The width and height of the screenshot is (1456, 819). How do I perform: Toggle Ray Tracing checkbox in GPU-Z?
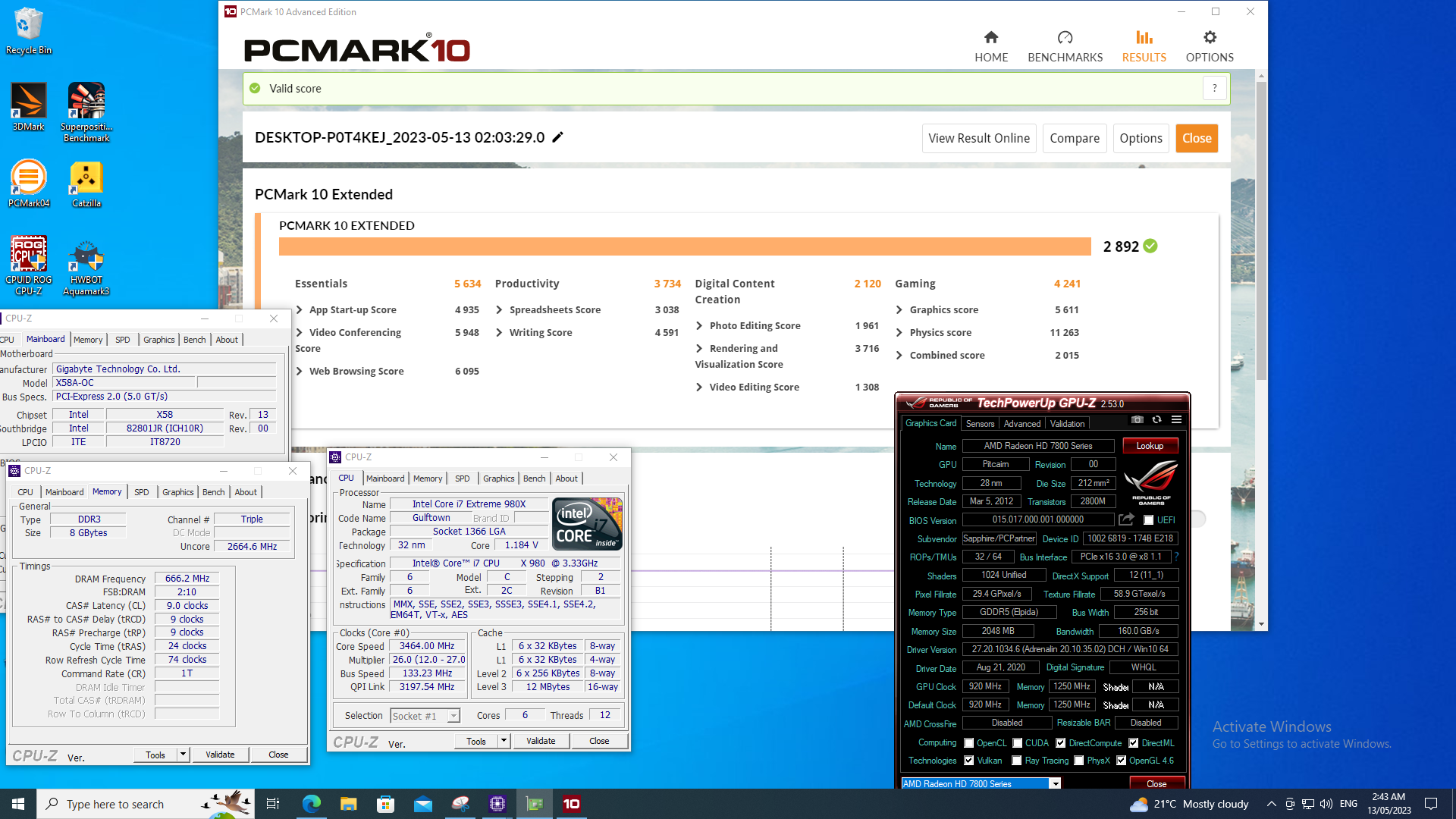click(x=1016, y=761)
